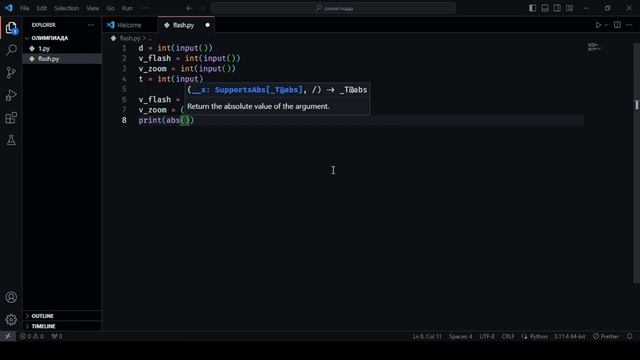Click Prettier status bar item
The image size is (640, 360).
(x=606, y=336)
